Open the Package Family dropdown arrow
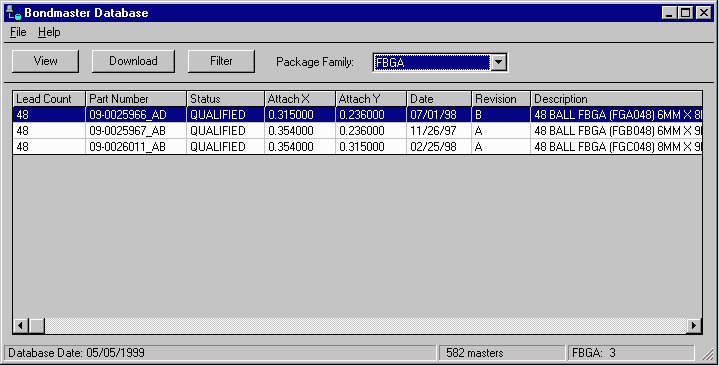This screenshot has height=366, width=719. (x=498, y=62)
